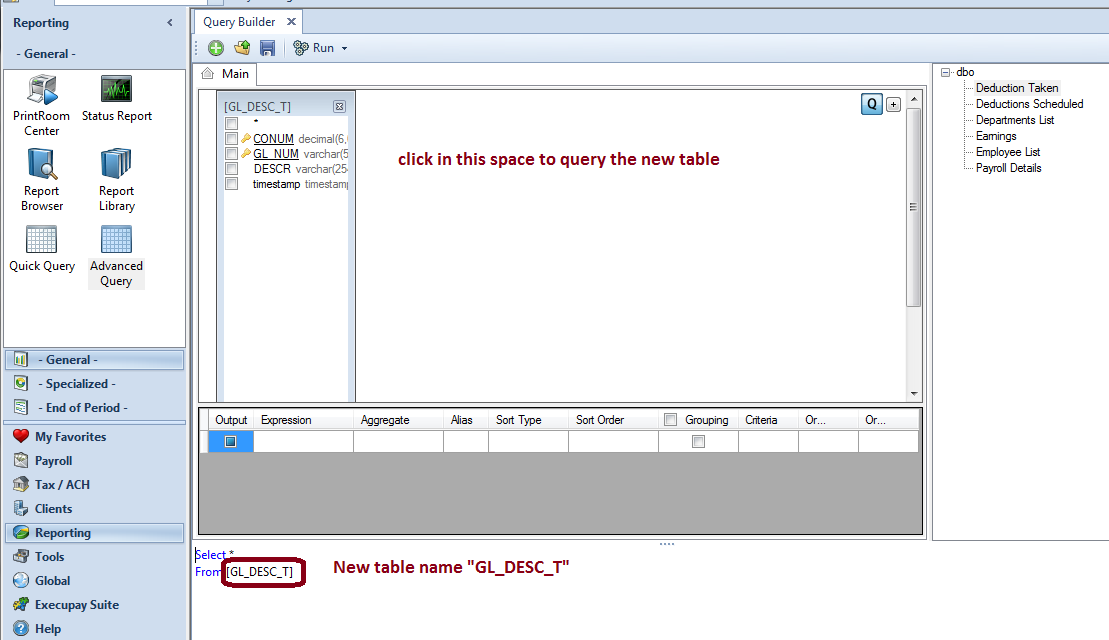This screenshot has width=1109, height=640.
Task: Open the Payroll navigation section
Action: point(54,461)
